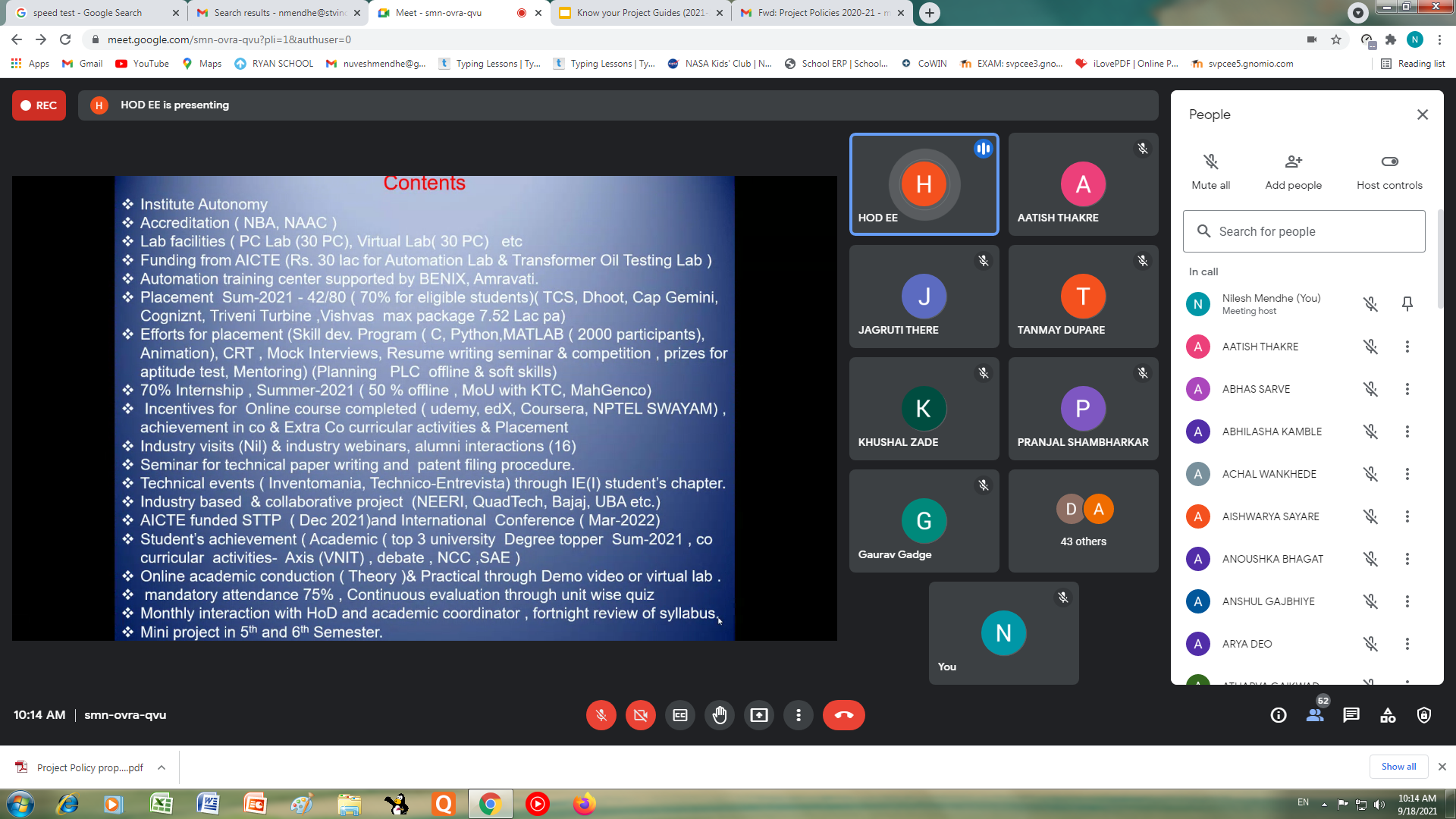Click Mute all in People panel

[x=1210, y=171]
